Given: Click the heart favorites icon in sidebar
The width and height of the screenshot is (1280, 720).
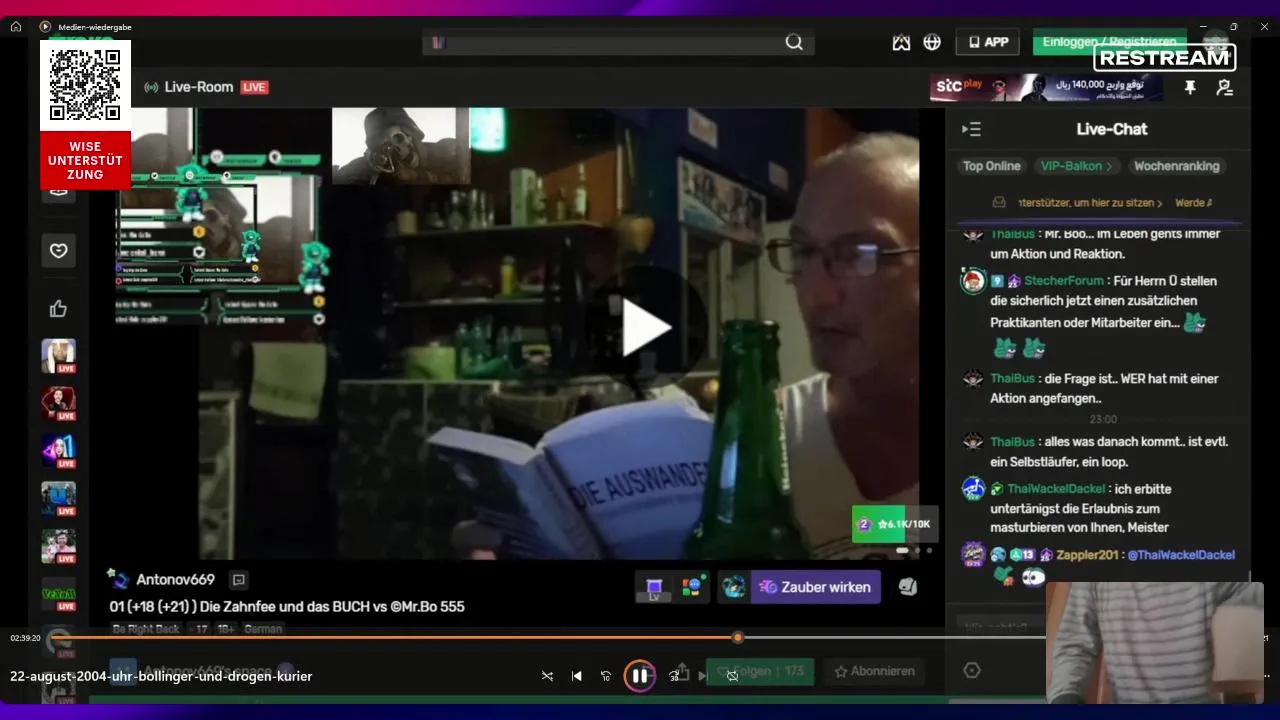Looking at the screenshot, I should point(58,250).
